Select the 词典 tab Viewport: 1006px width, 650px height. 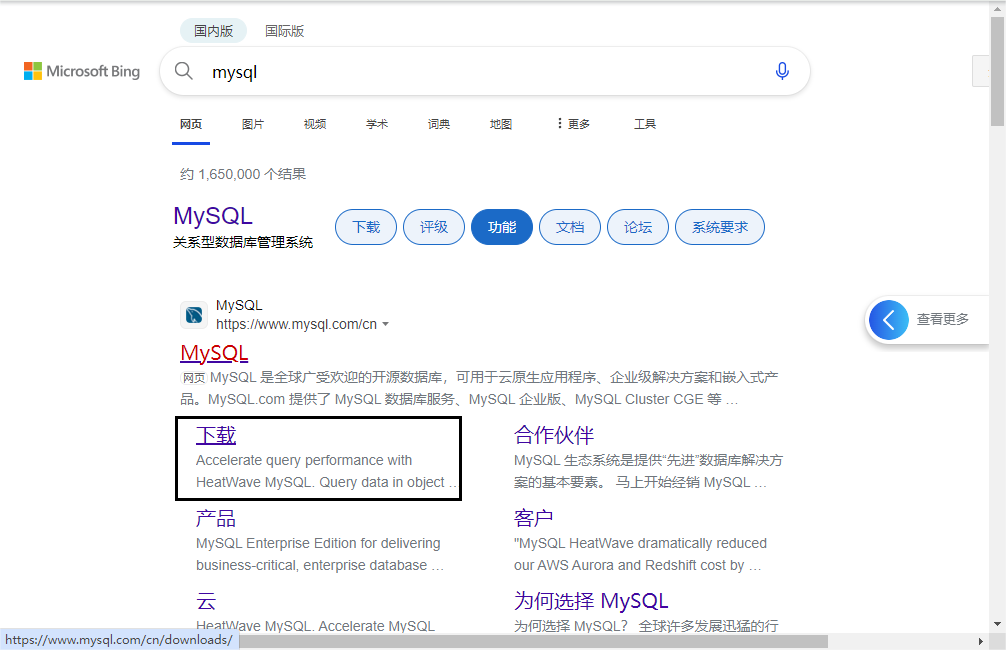[x=439, y=124]
